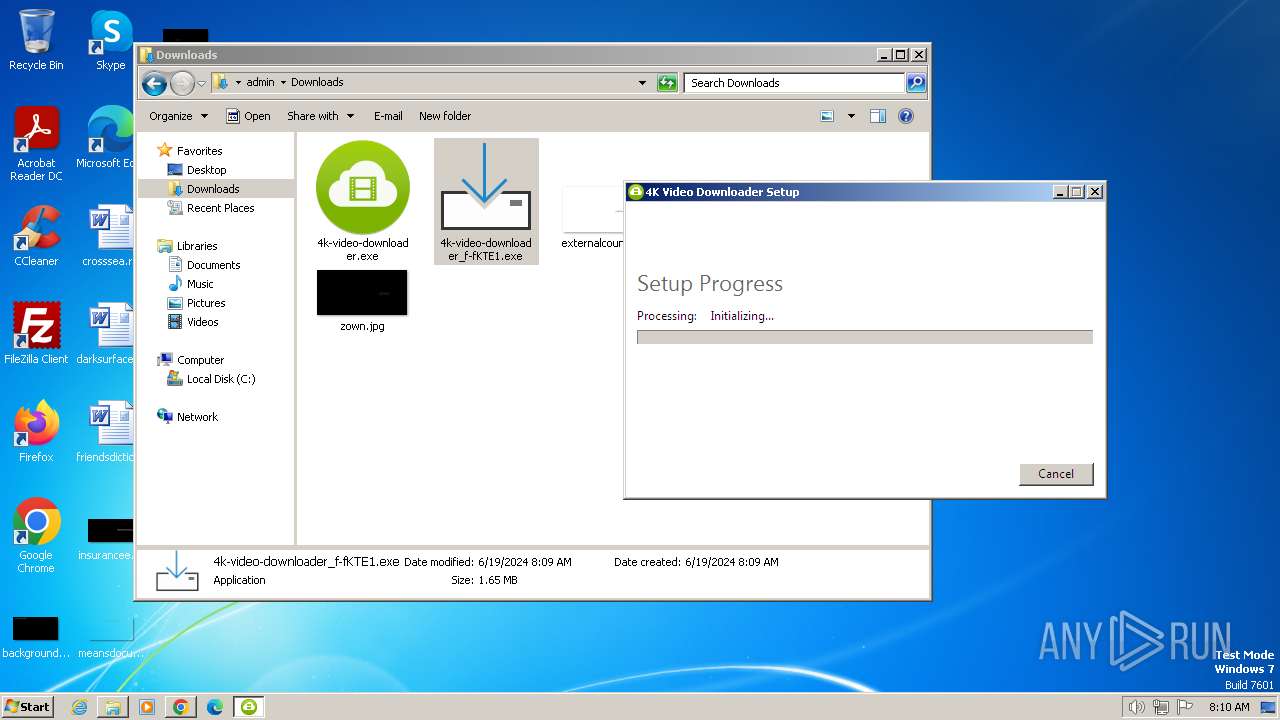Image resolution: width=1280 pixels, height=720 pixels.
Task: Expand the admin breadcrumb arrow
Action: tap(283, 83)
